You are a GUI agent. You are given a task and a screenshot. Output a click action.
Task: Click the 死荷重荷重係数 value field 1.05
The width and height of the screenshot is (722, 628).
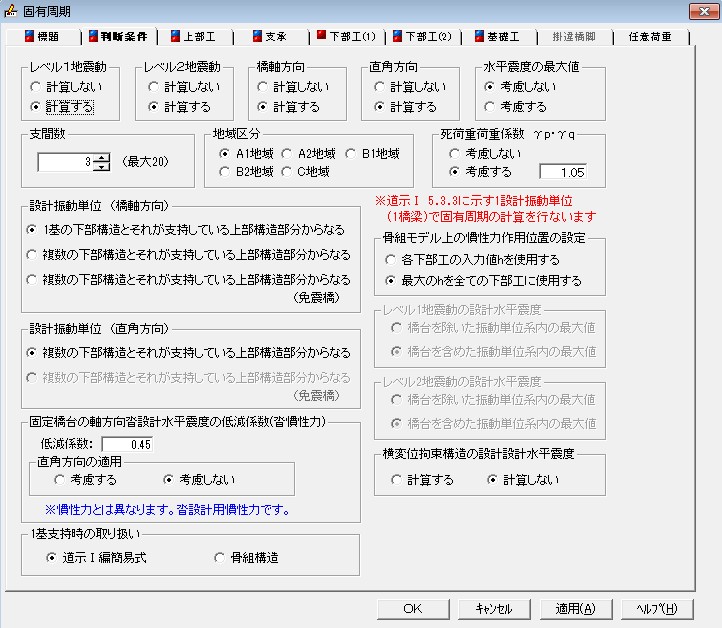[x=563, y=172]
